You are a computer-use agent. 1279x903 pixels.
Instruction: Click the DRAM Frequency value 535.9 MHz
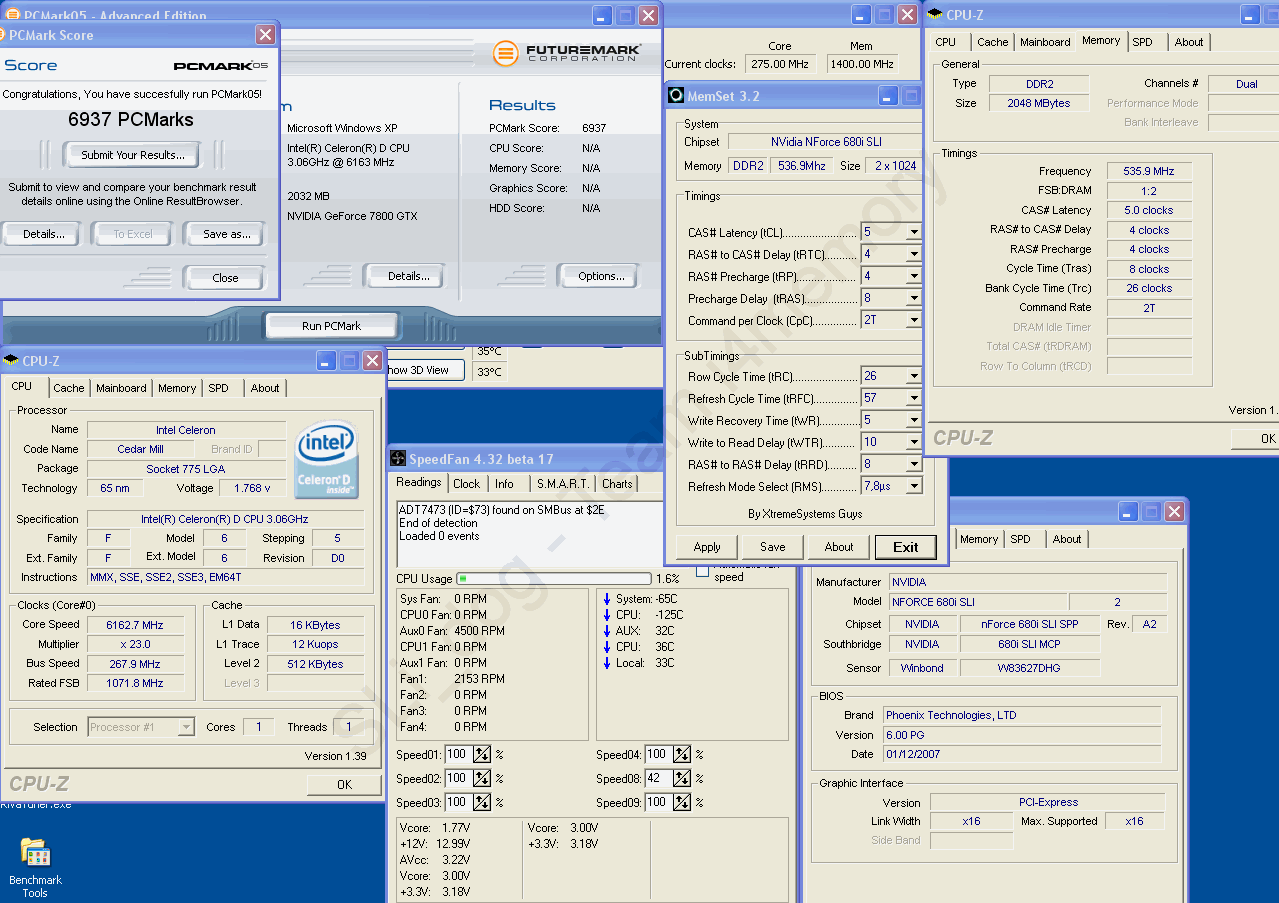tap(1149, 171)
